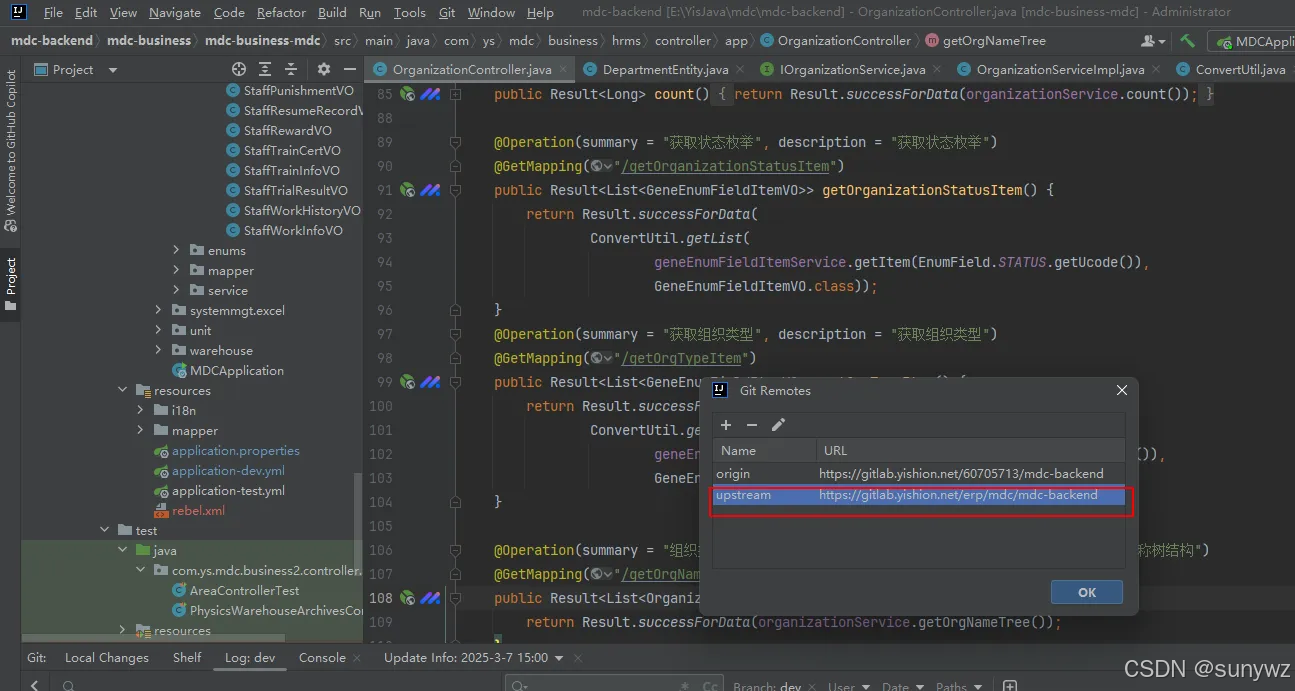Open the Refactor menu

click(281, 13)
